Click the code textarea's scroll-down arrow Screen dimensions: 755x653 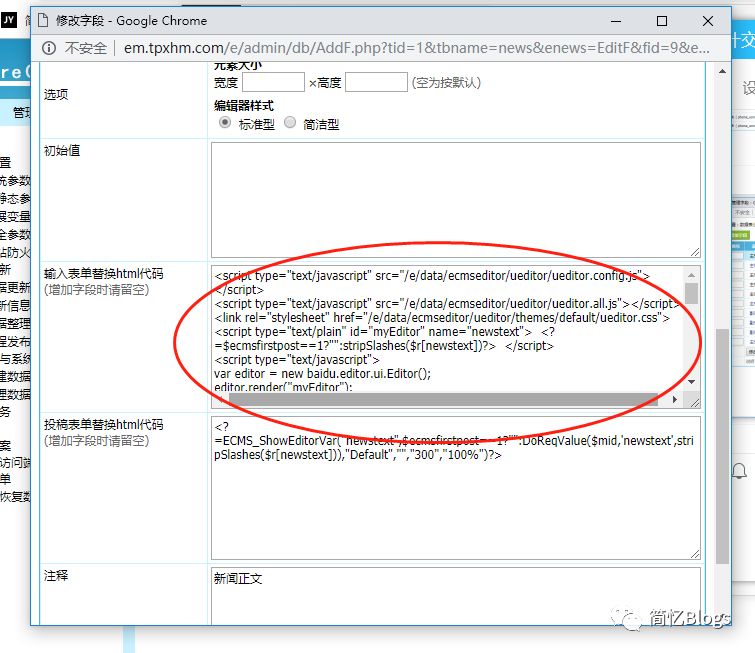coord(691,382)
